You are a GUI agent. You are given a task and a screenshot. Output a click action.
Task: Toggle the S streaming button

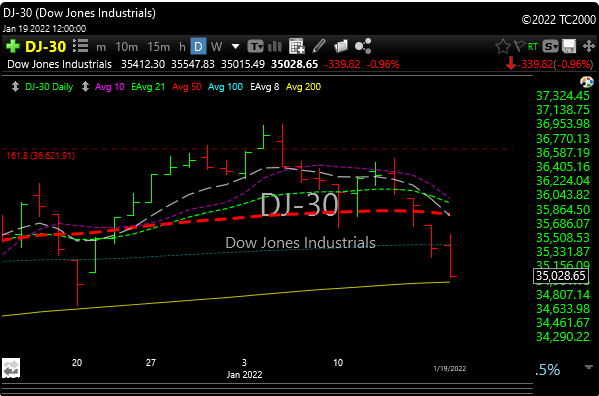550,47
